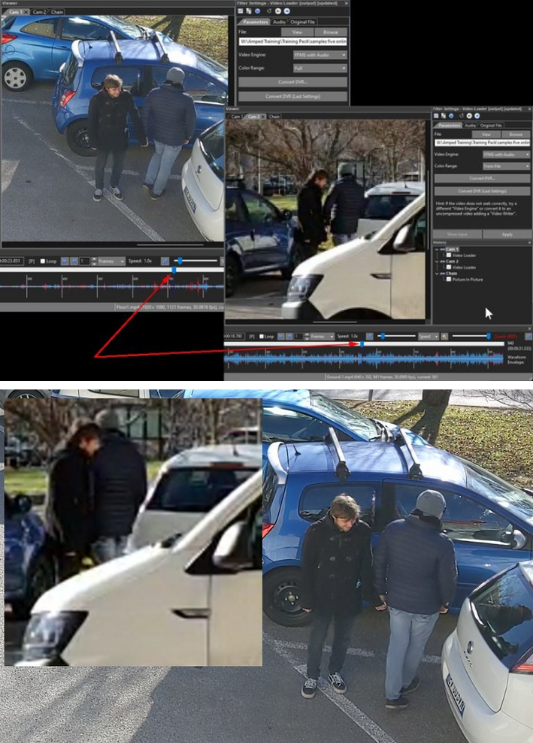Open the Color Range dropdown showing From File

tap(506, 166)
